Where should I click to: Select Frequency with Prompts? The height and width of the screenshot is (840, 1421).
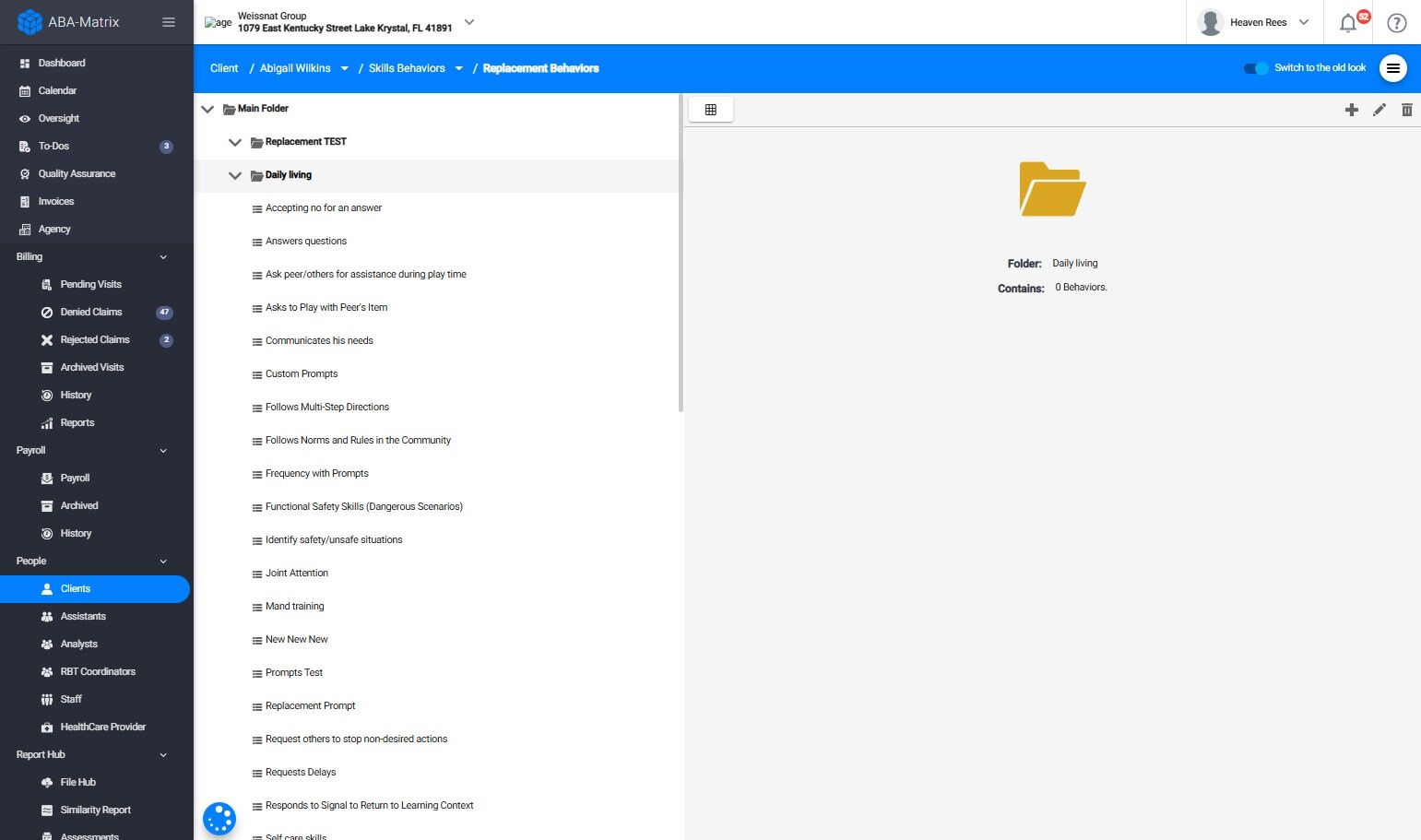pos(317,474)
